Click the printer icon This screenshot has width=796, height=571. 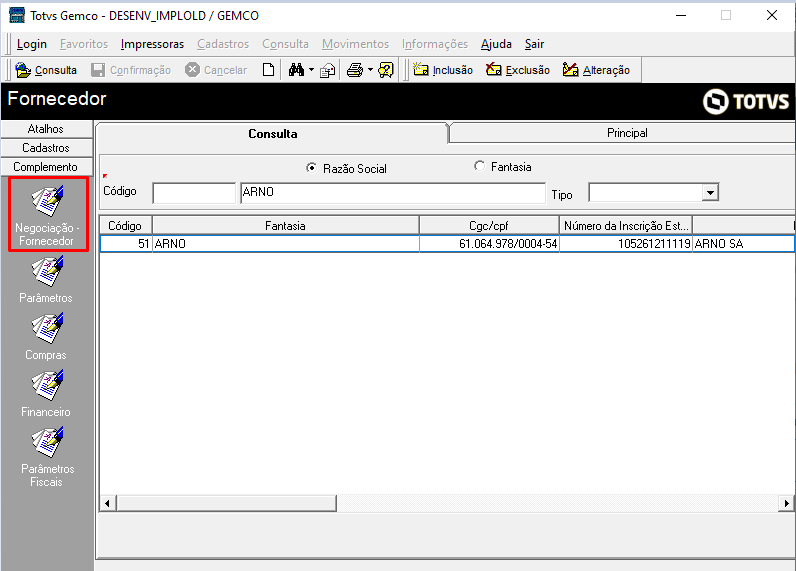pyautogui.click(x=355, y=70)
